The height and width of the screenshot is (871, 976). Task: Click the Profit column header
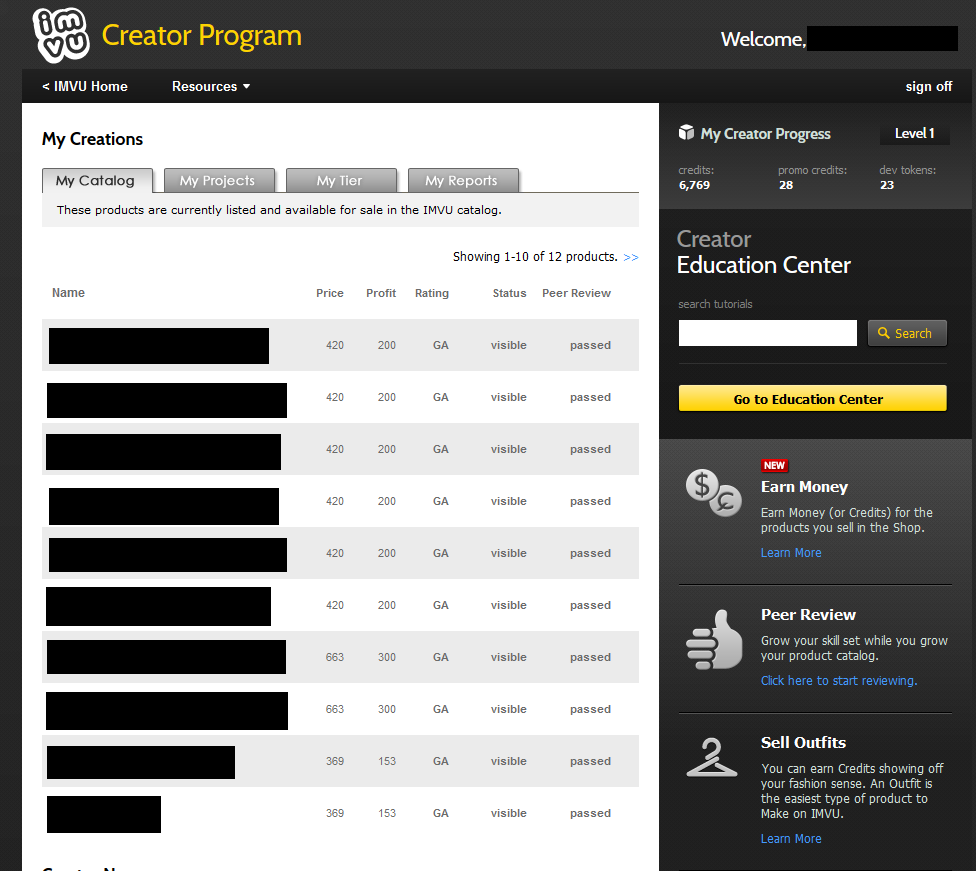pyautogui.click(x=381, y=293)
